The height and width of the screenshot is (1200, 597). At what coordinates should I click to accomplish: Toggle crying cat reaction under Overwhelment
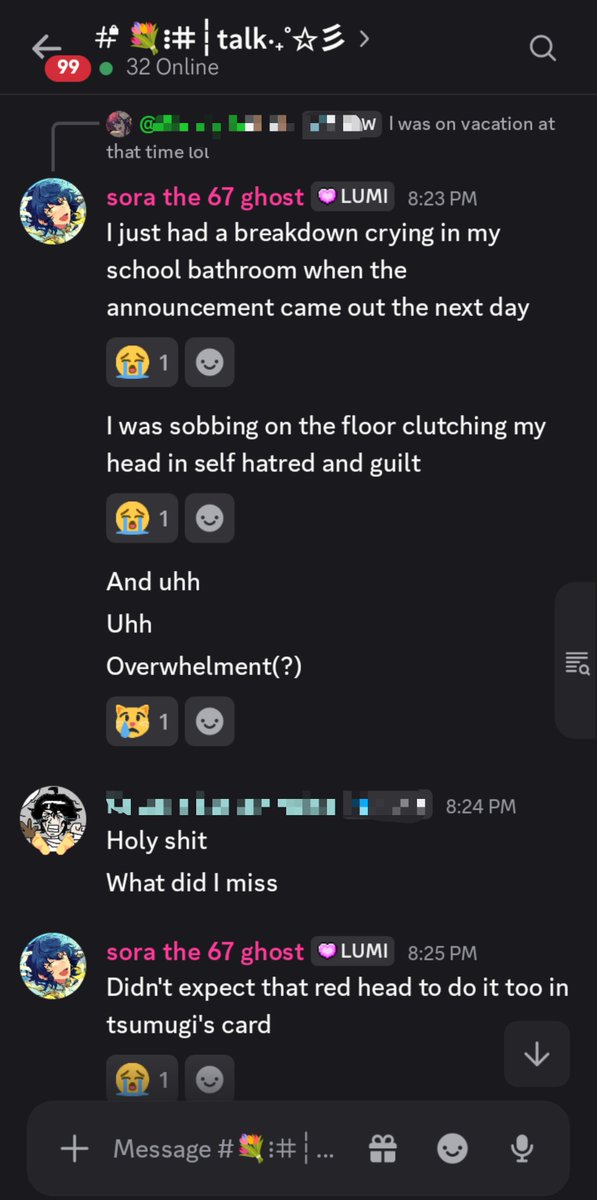click(x=142, y=721)
